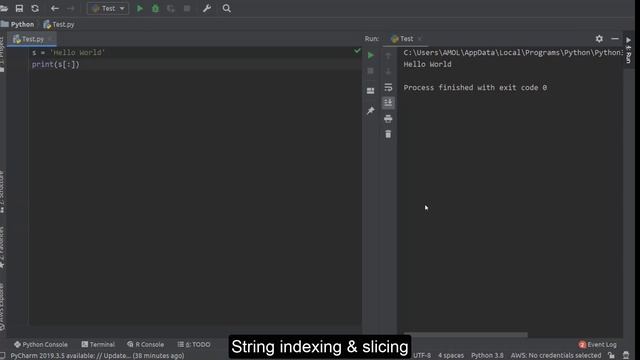Image resolution: width=640 pixels, height=360 pixels.
Task: Select Test.py in navigation breadcrumb
Action: [59, 24]
